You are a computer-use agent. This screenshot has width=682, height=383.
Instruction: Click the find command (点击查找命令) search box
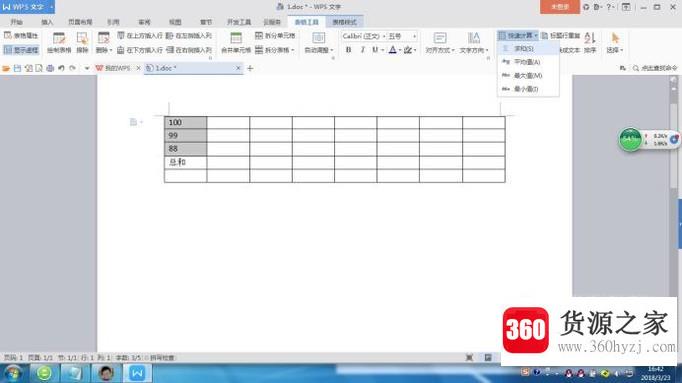click(655, 68)
